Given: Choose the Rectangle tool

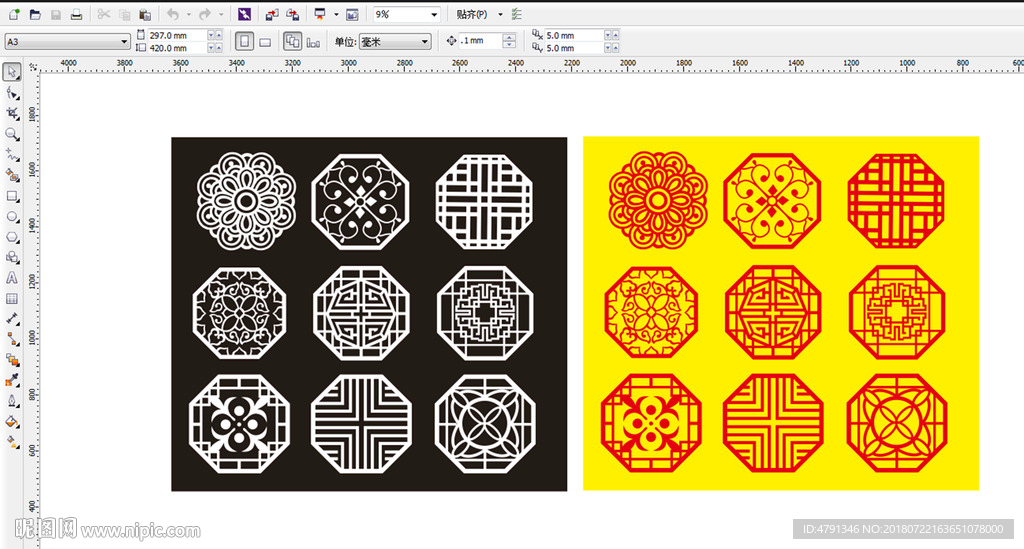Looking at the screenshot, I should [x=12, y=196].
